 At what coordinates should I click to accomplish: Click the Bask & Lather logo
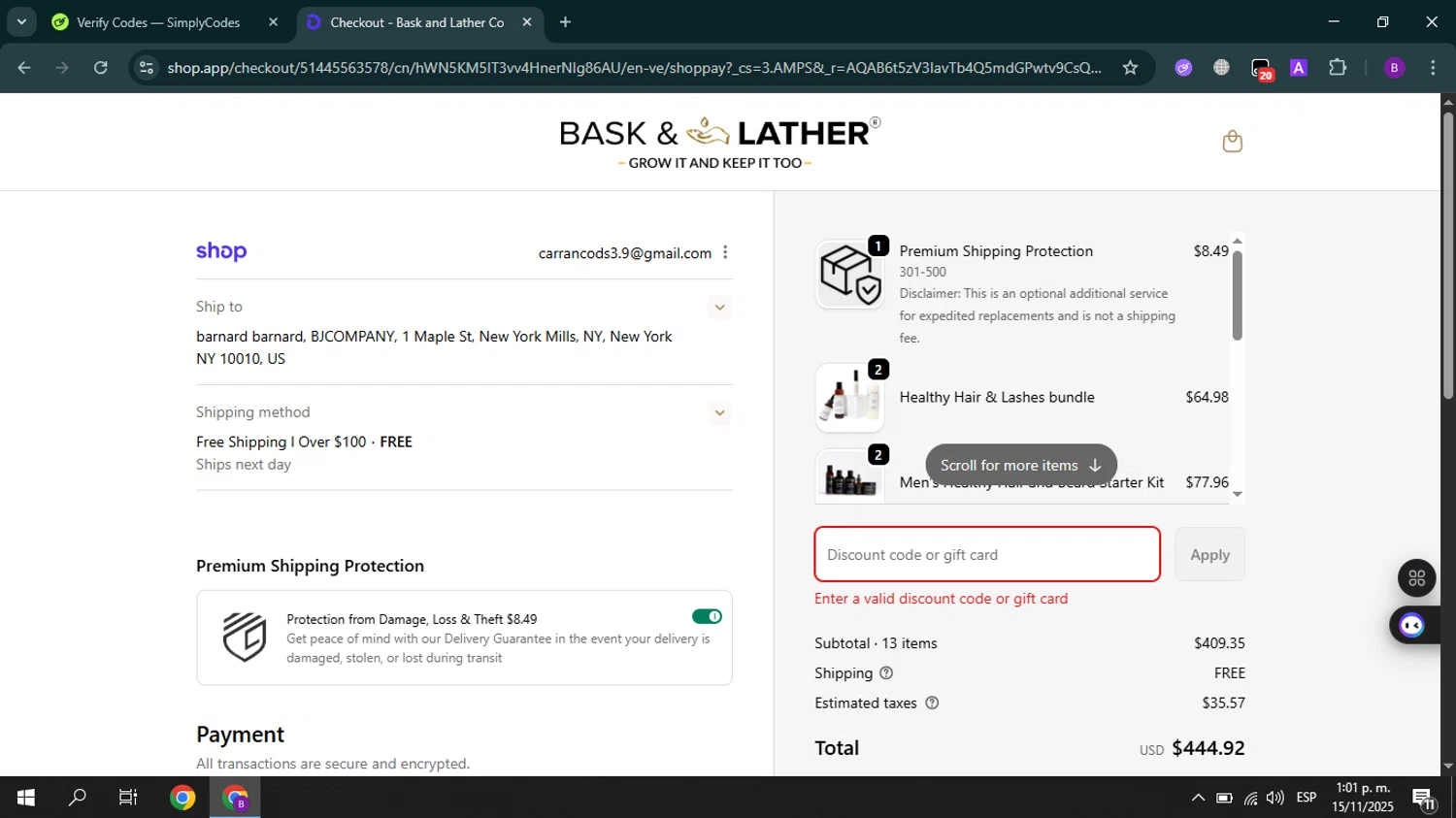tap(719, 143)
